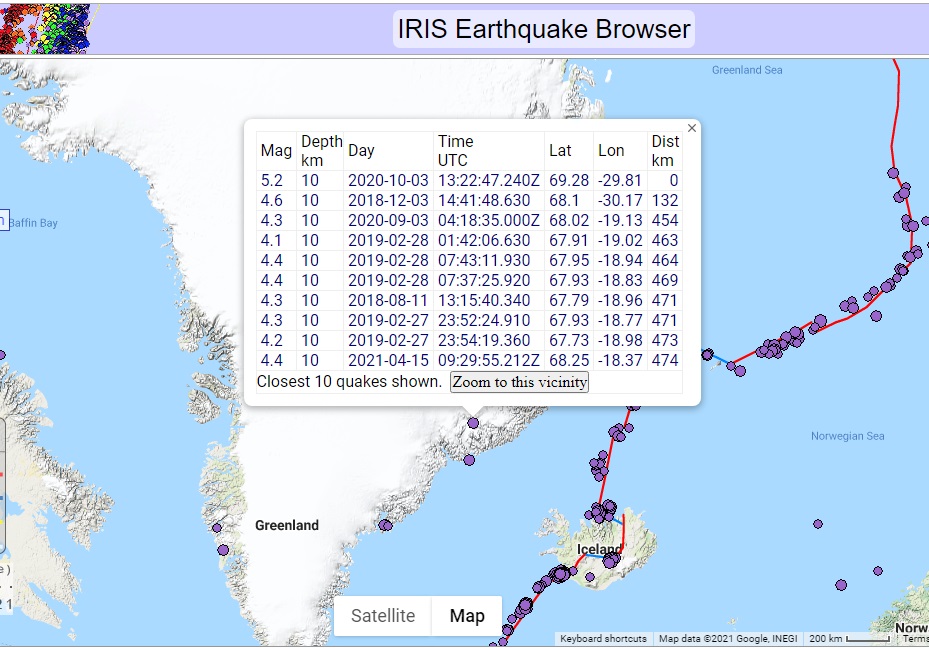Switch to Satellite view
This screenshot has width=929, height=648.
[x=383, y=615]
